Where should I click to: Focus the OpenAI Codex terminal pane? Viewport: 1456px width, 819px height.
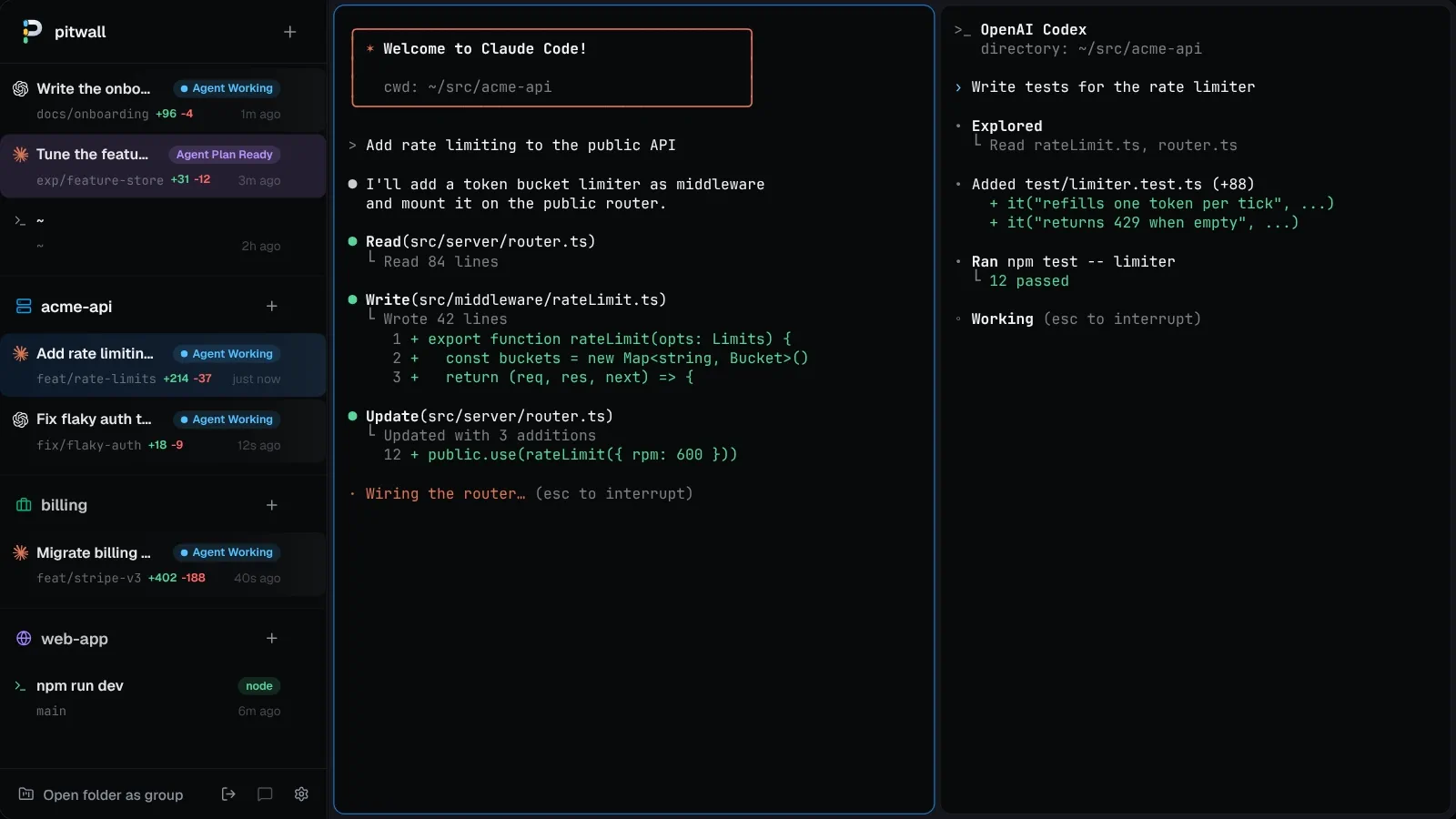1196,409
